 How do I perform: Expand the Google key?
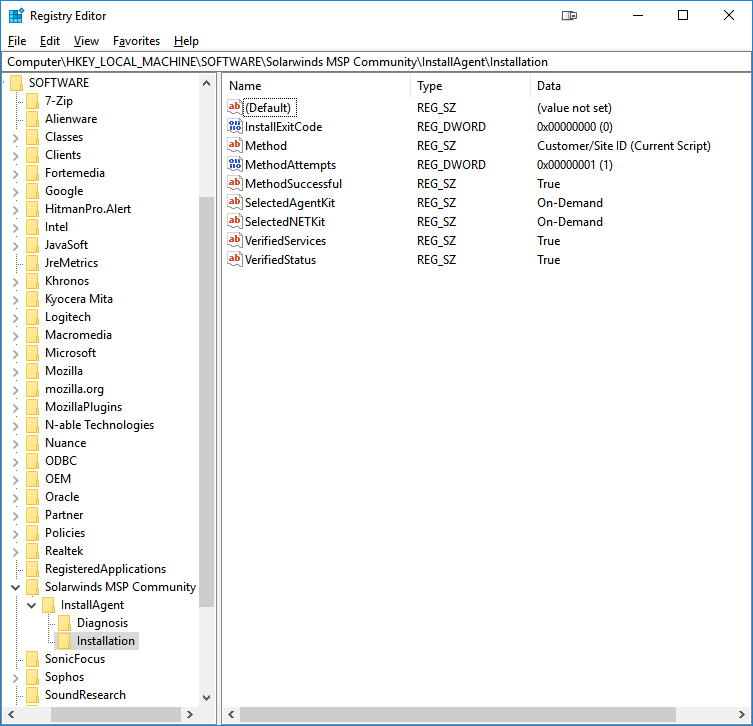[15, 192]
